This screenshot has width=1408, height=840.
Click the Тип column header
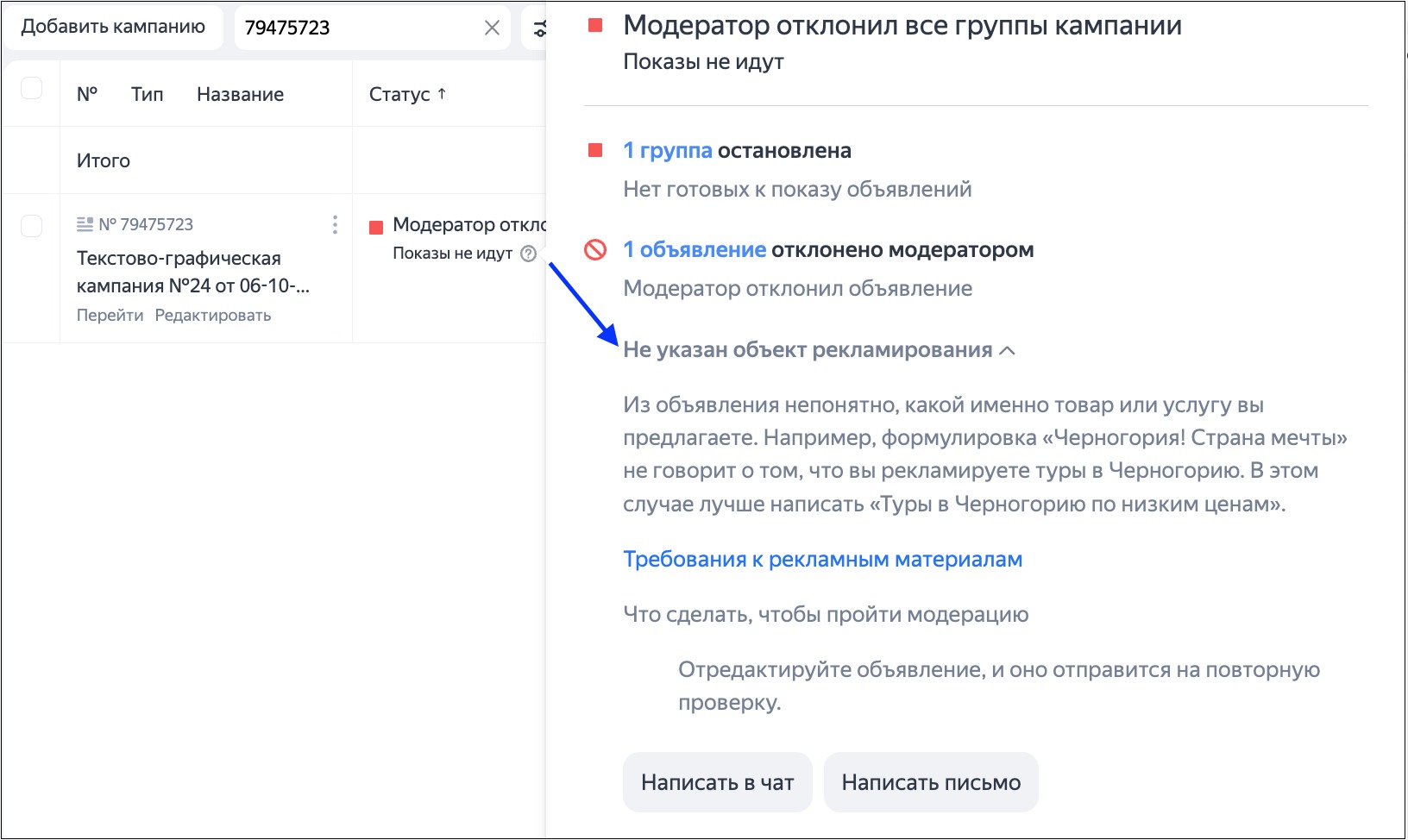[148, 94]
